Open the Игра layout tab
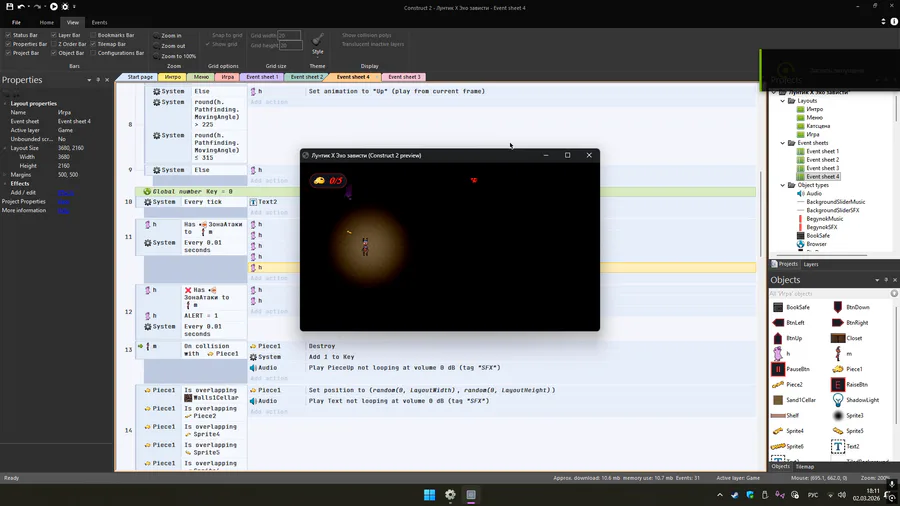 [227, 77]
